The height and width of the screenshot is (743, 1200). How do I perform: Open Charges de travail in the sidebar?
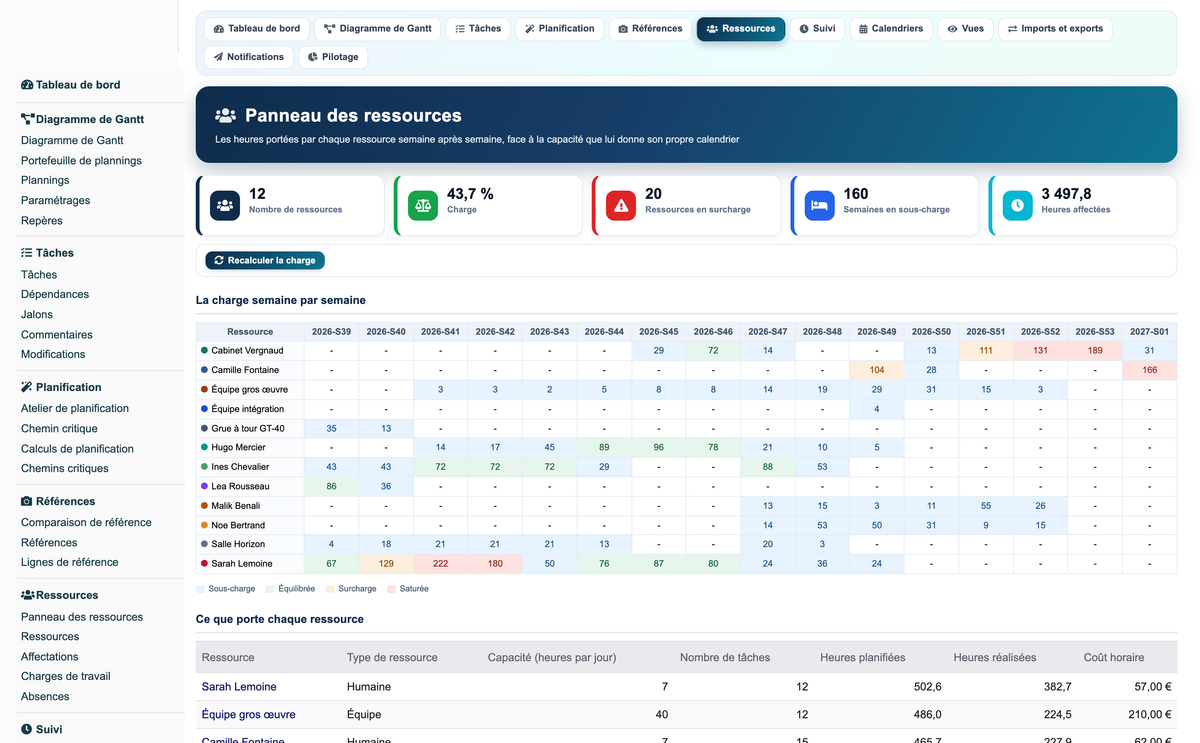coord(66,676)
